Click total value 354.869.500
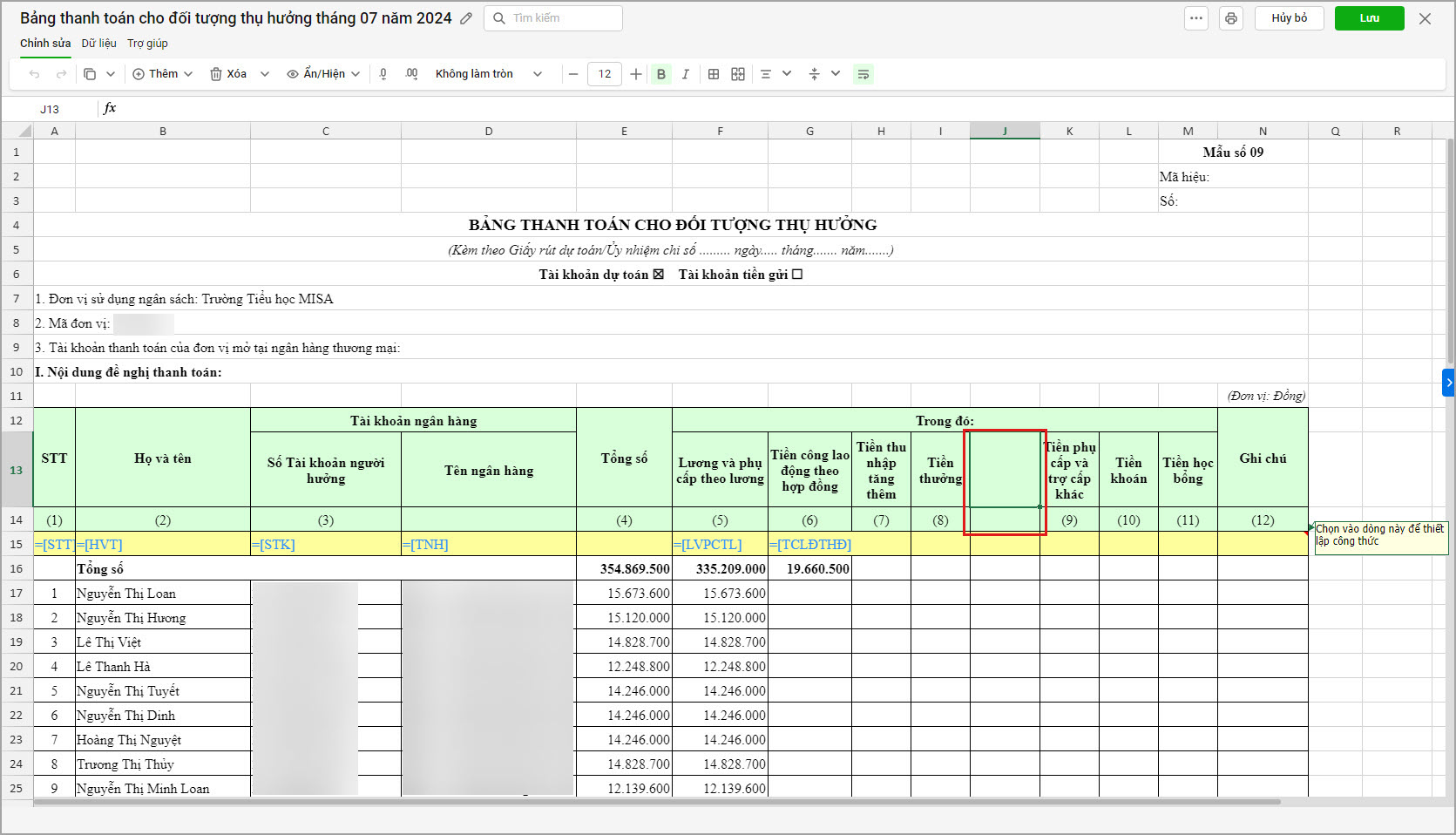1456x835 pixels. (x=624, y=568)
